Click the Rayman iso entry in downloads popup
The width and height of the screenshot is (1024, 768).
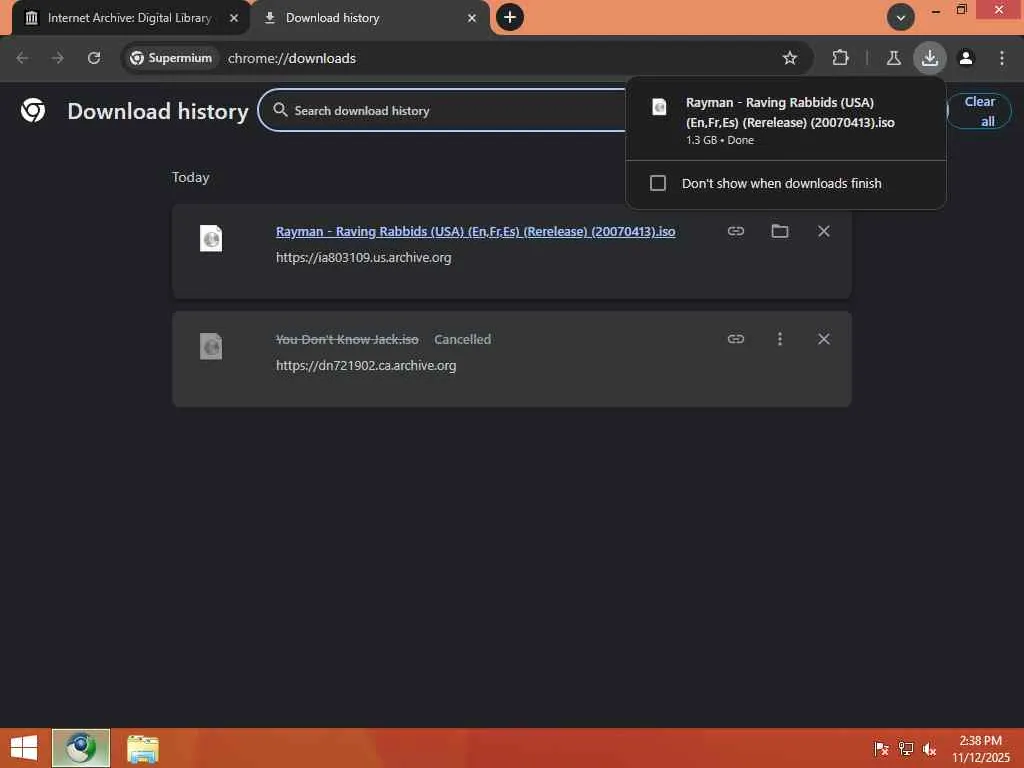point(786,120)
